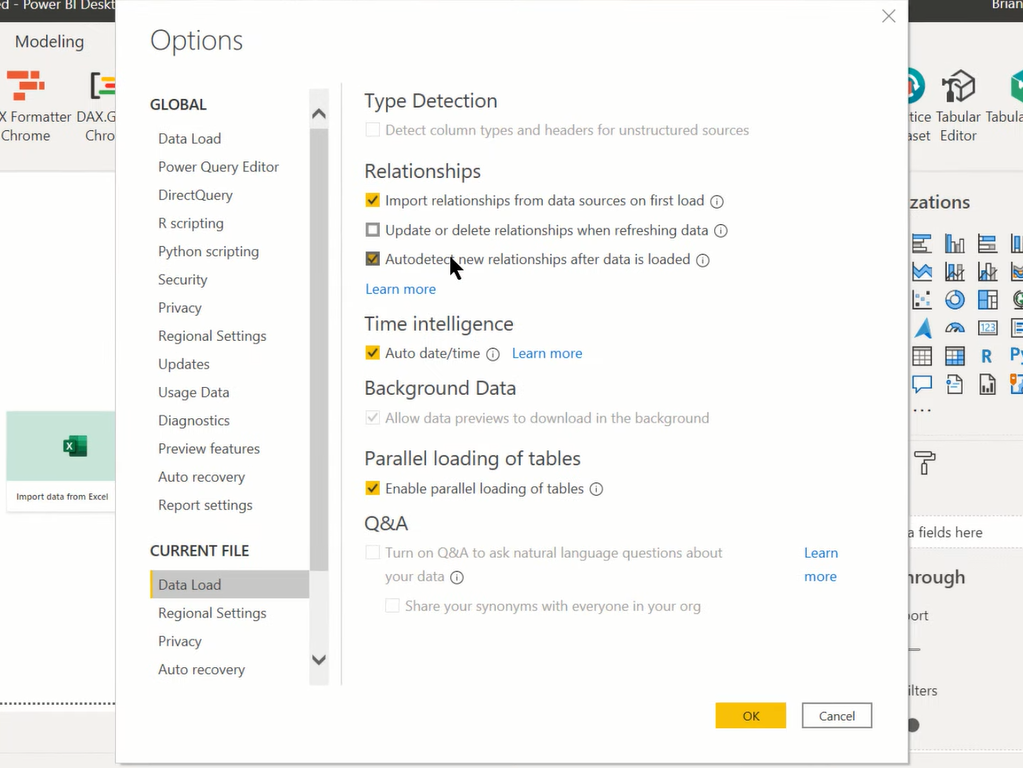Select the blue arrow map visual
Screen dimensions: 1023x768
coord(923,328)
